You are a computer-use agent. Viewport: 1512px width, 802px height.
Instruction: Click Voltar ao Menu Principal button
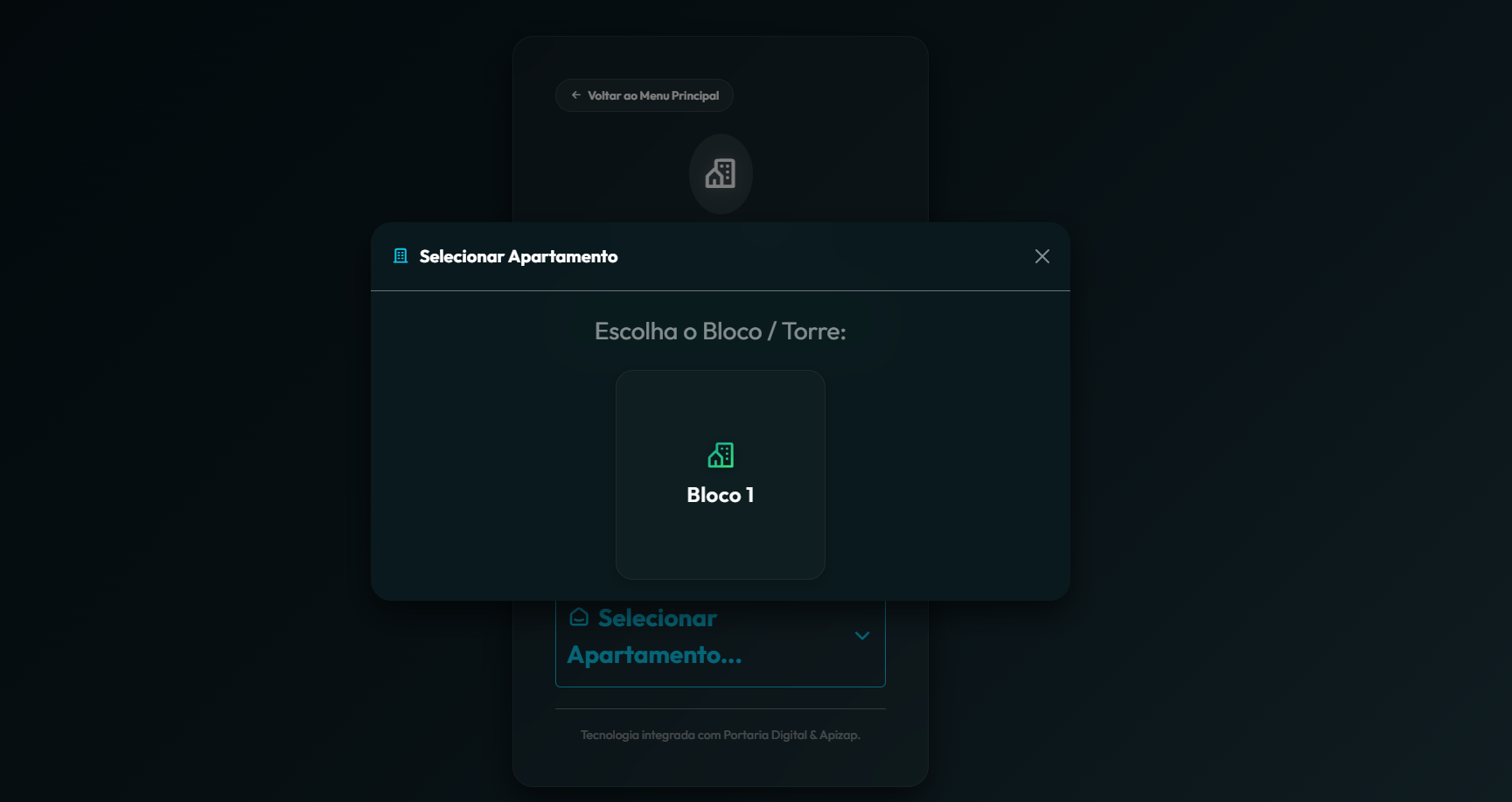click(x=644, y=95)
